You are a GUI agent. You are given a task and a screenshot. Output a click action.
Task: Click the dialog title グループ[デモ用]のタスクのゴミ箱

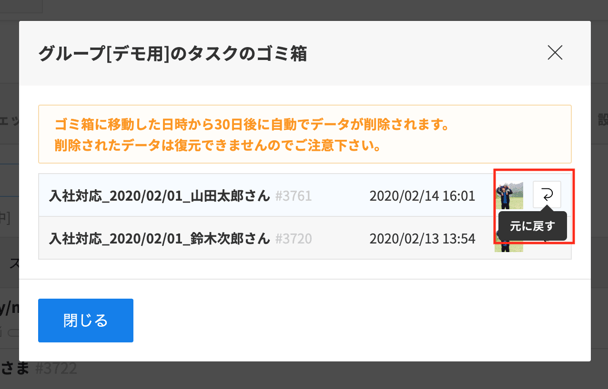[173, 54]
